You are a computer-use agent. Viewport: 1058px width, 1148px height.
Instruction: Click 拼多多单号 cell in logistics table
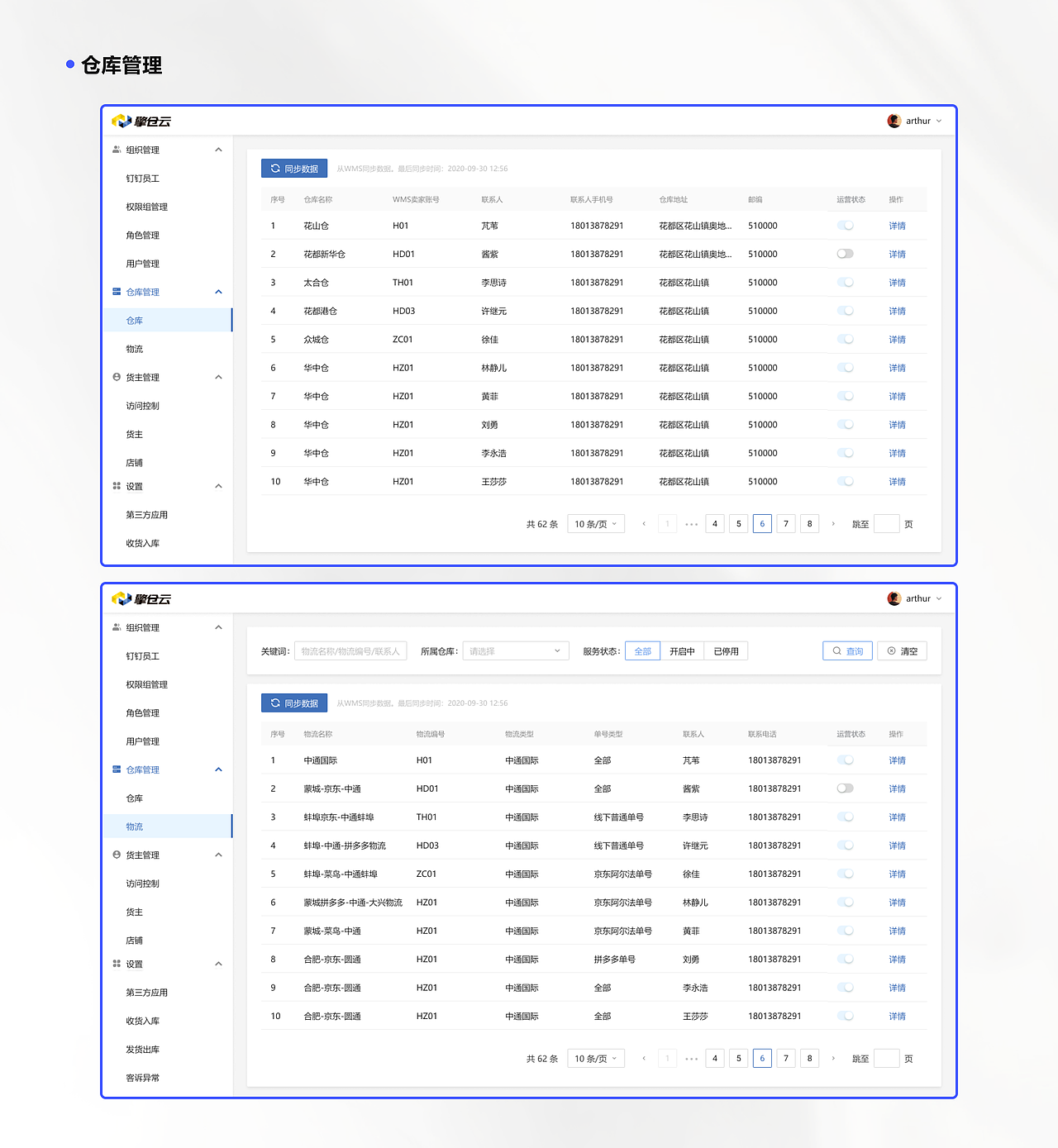point(614,960)
